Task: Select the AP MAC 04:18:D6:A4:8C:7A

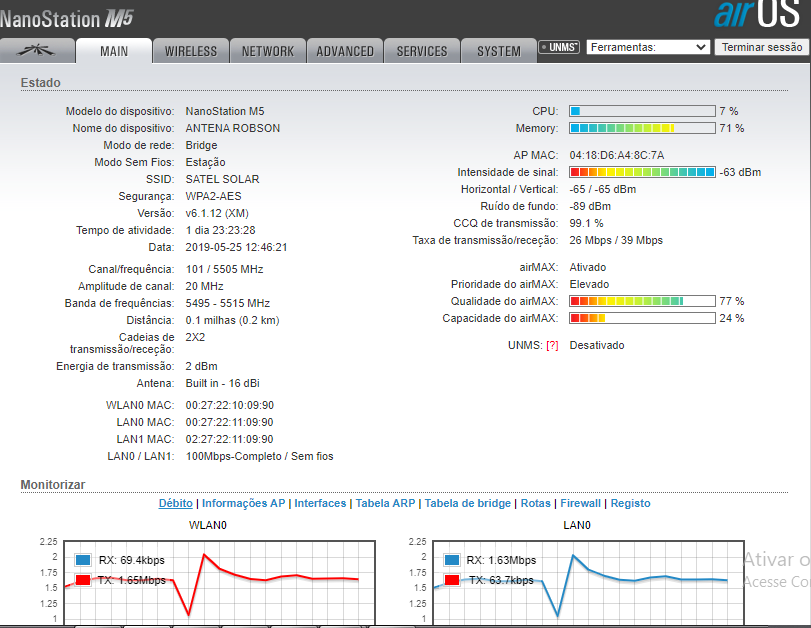Action: [617, 155]
